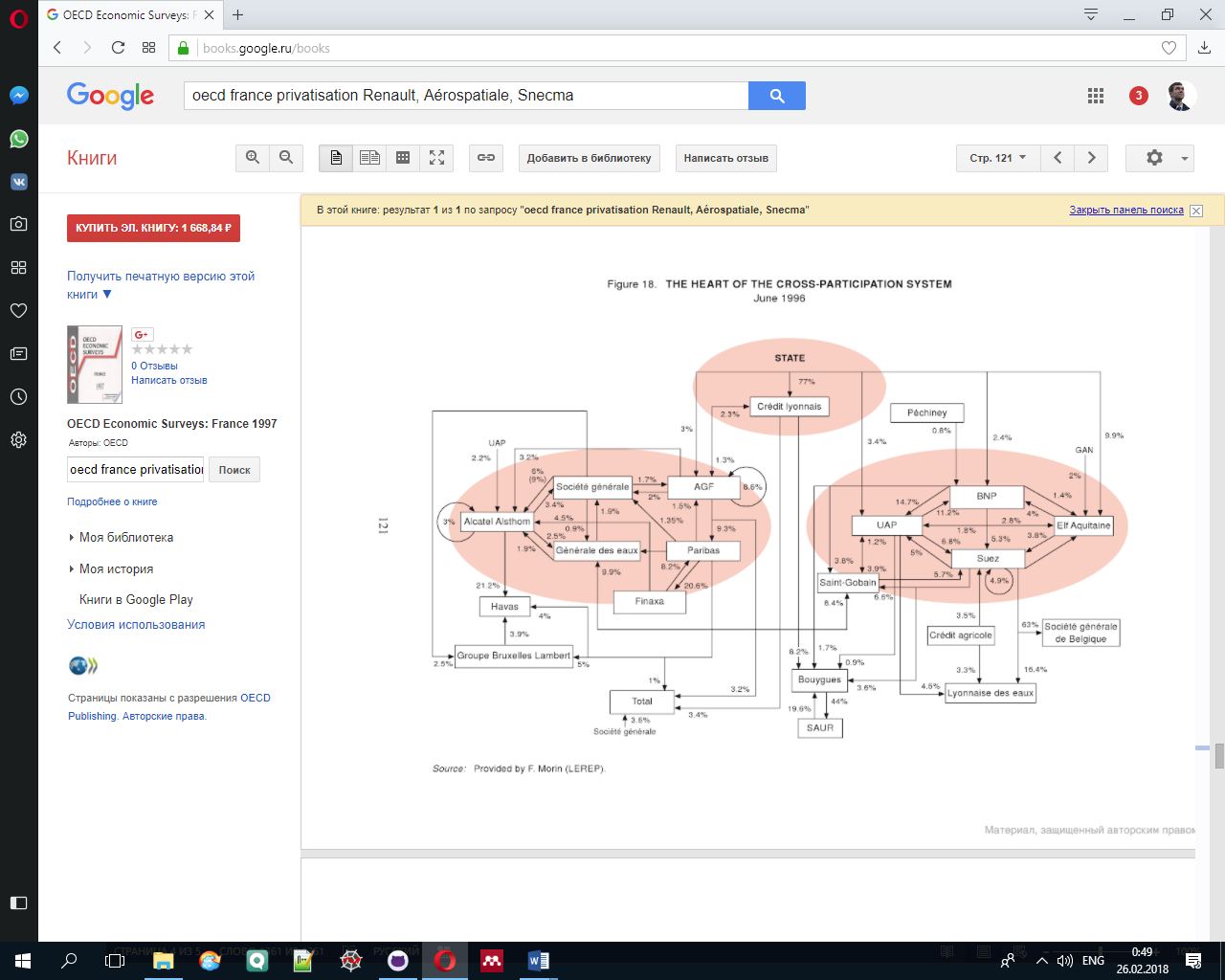Go back to previous page

(x=57, y=48)
